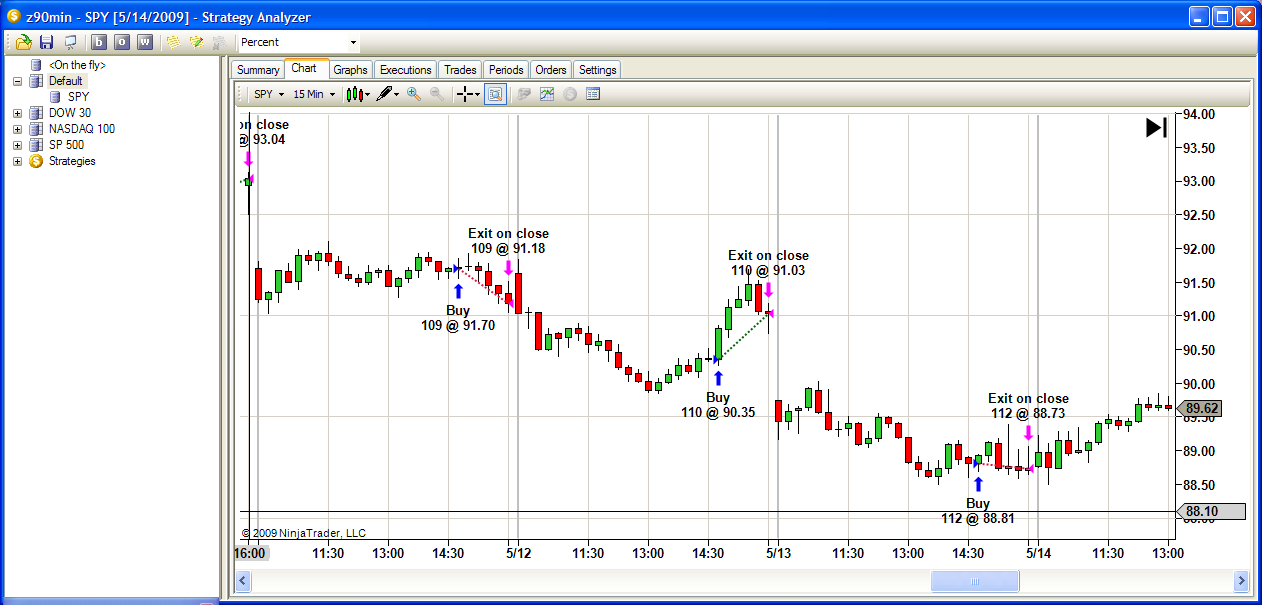This screenshot has height=605, width=1262.
Task: Click the open file folder icon
Action: pyautogui.click(x=23, y=42)
